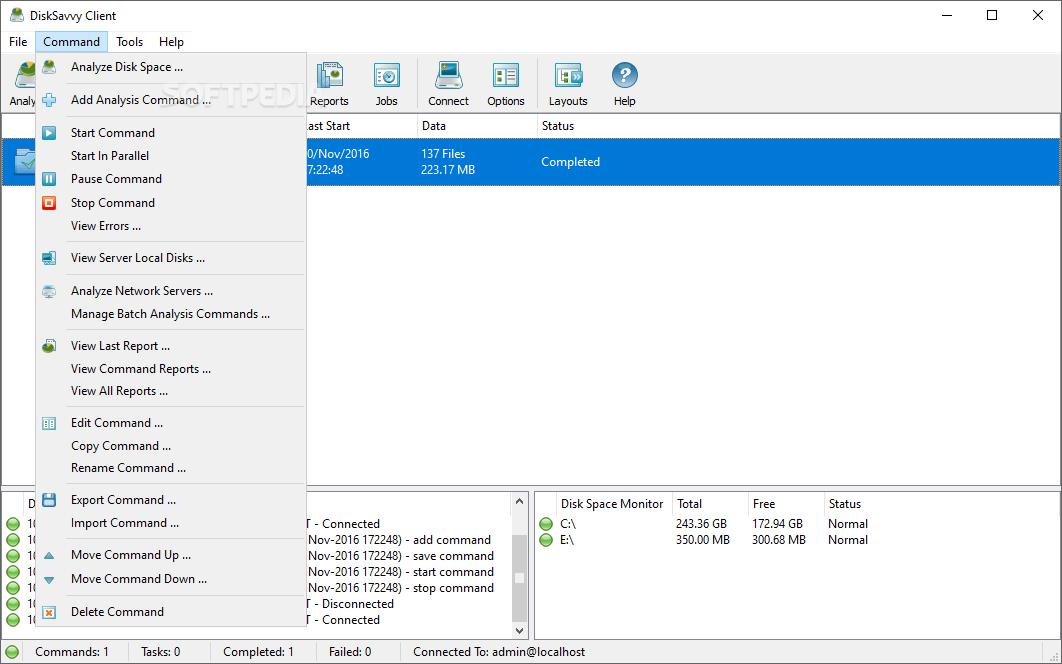This screenshot has height=664, width=1062.
Task: Click the E:\ disk row label
Action: pos(567,540)
